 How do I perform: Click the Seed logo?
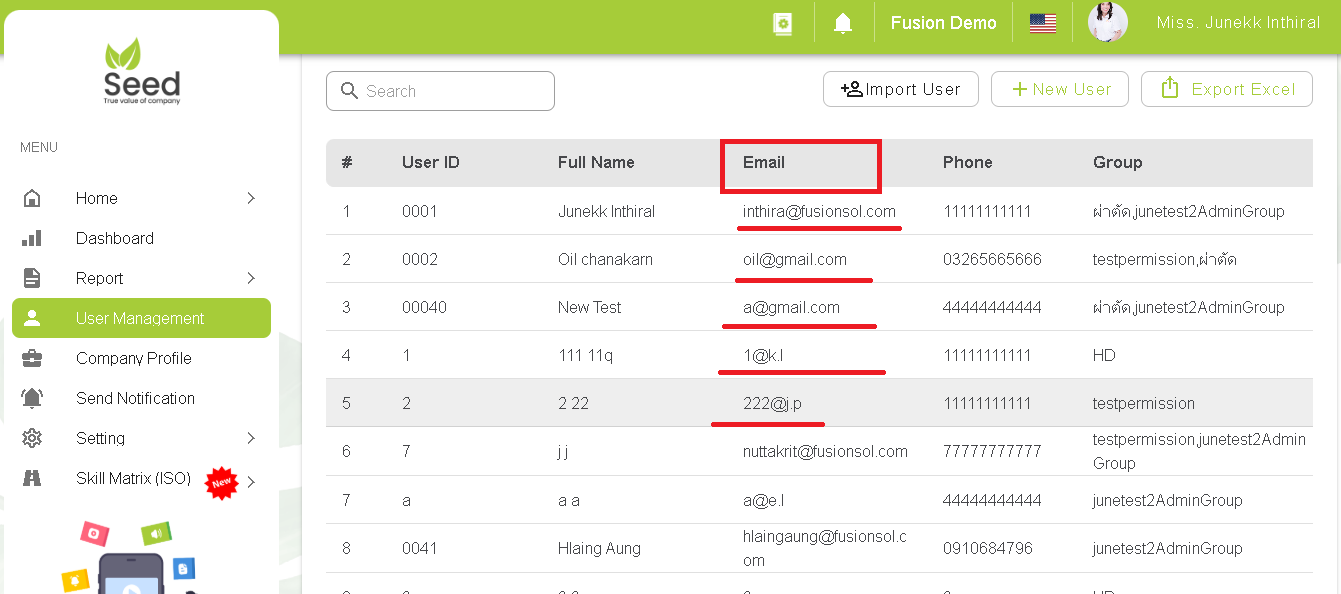(140, 70)
